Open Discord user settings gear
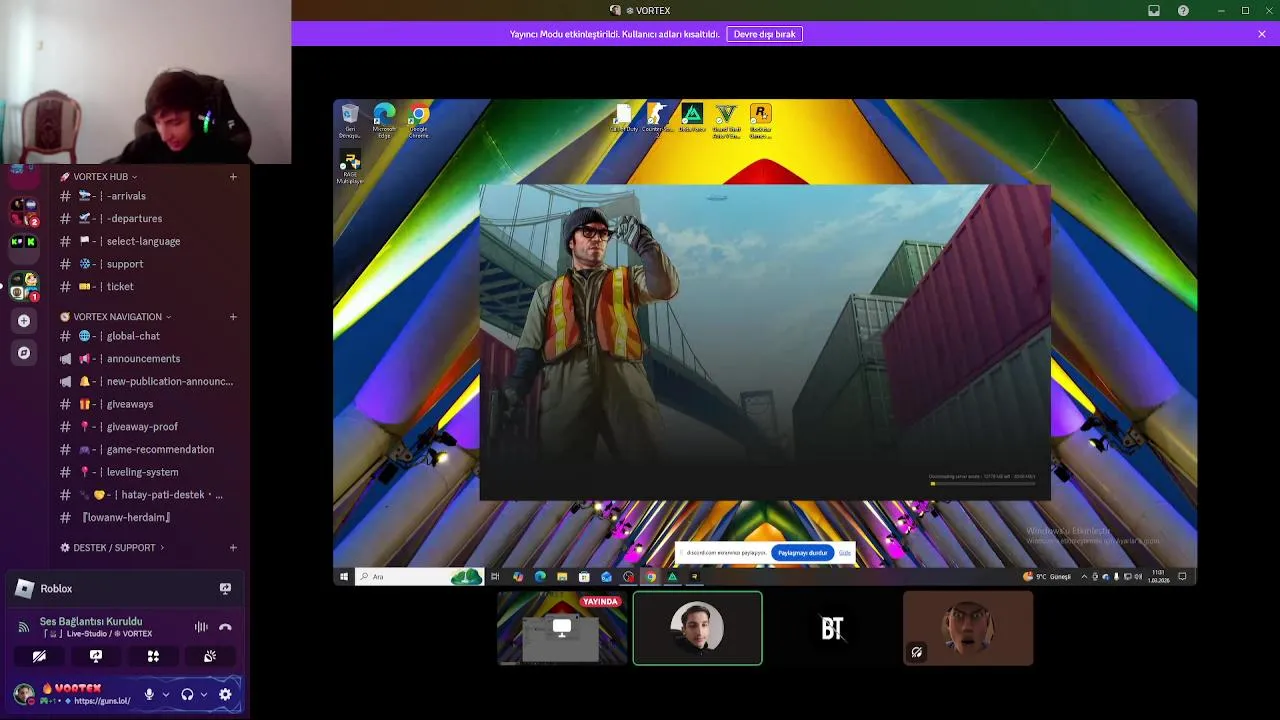The image size is (1280, 720). [225, 694]
